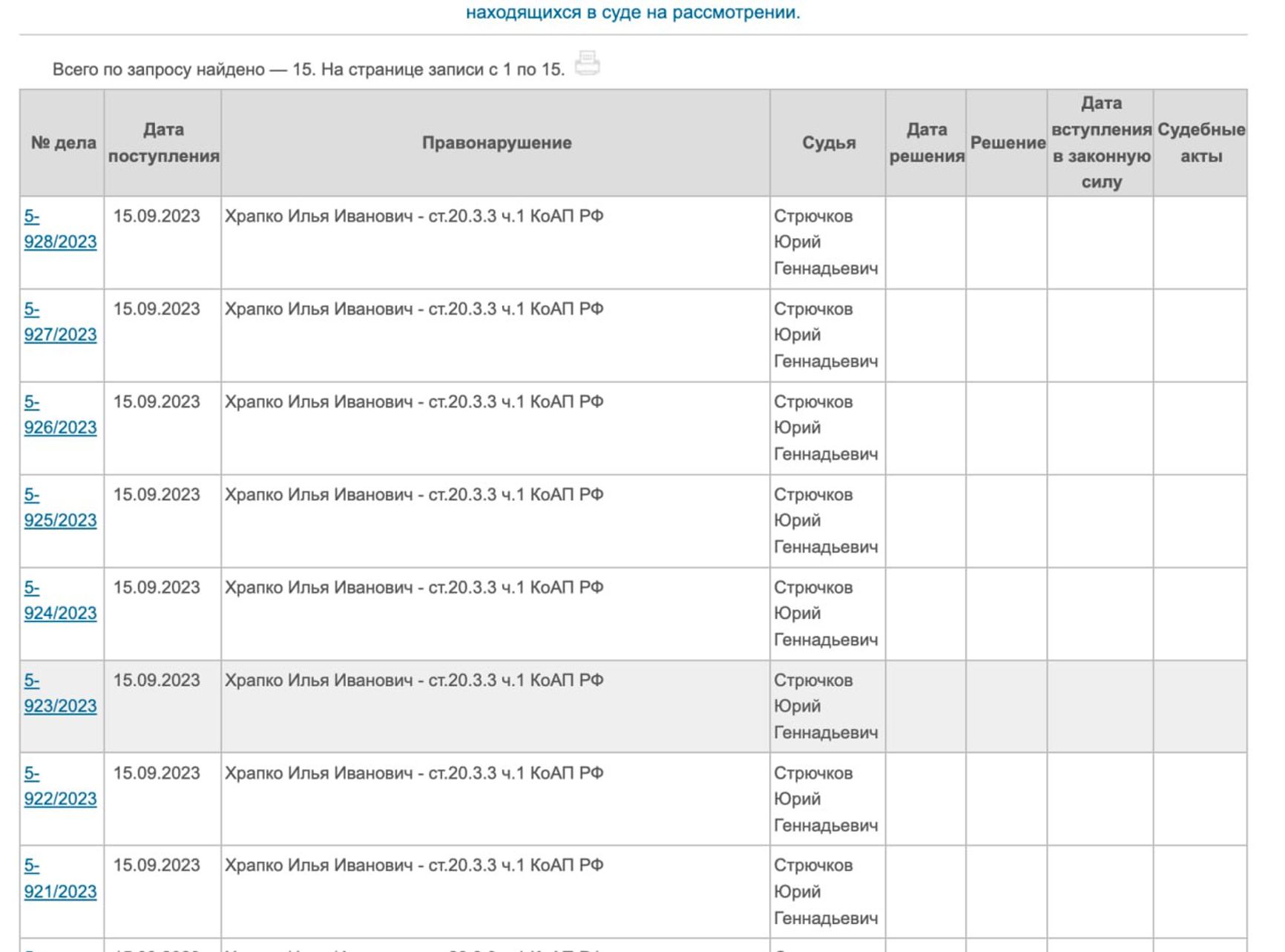1285x952 pixels.
Task: Click the 'Судебные акты' column header
Action: pos(1201,142)
